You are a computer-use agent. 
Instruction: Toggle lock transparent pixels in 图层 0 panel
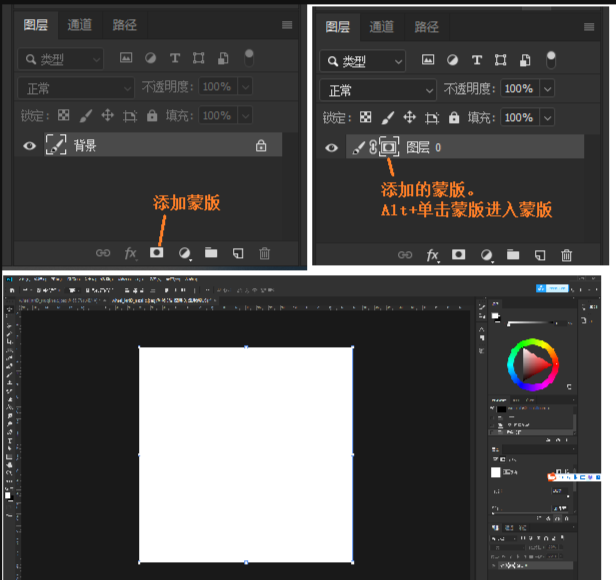[365, 117]
